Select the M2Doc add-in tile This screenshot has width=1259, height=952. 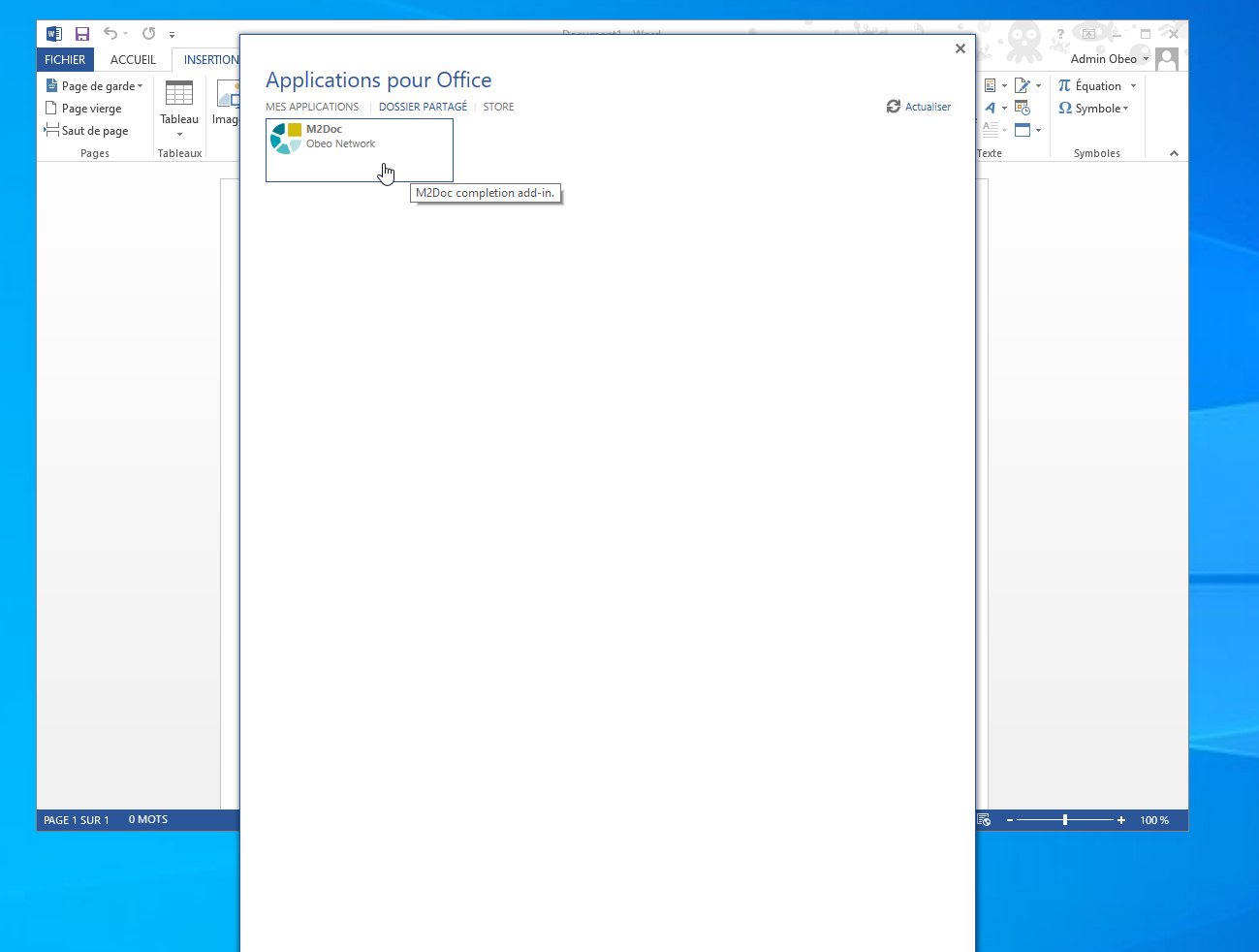pos(360,150)
